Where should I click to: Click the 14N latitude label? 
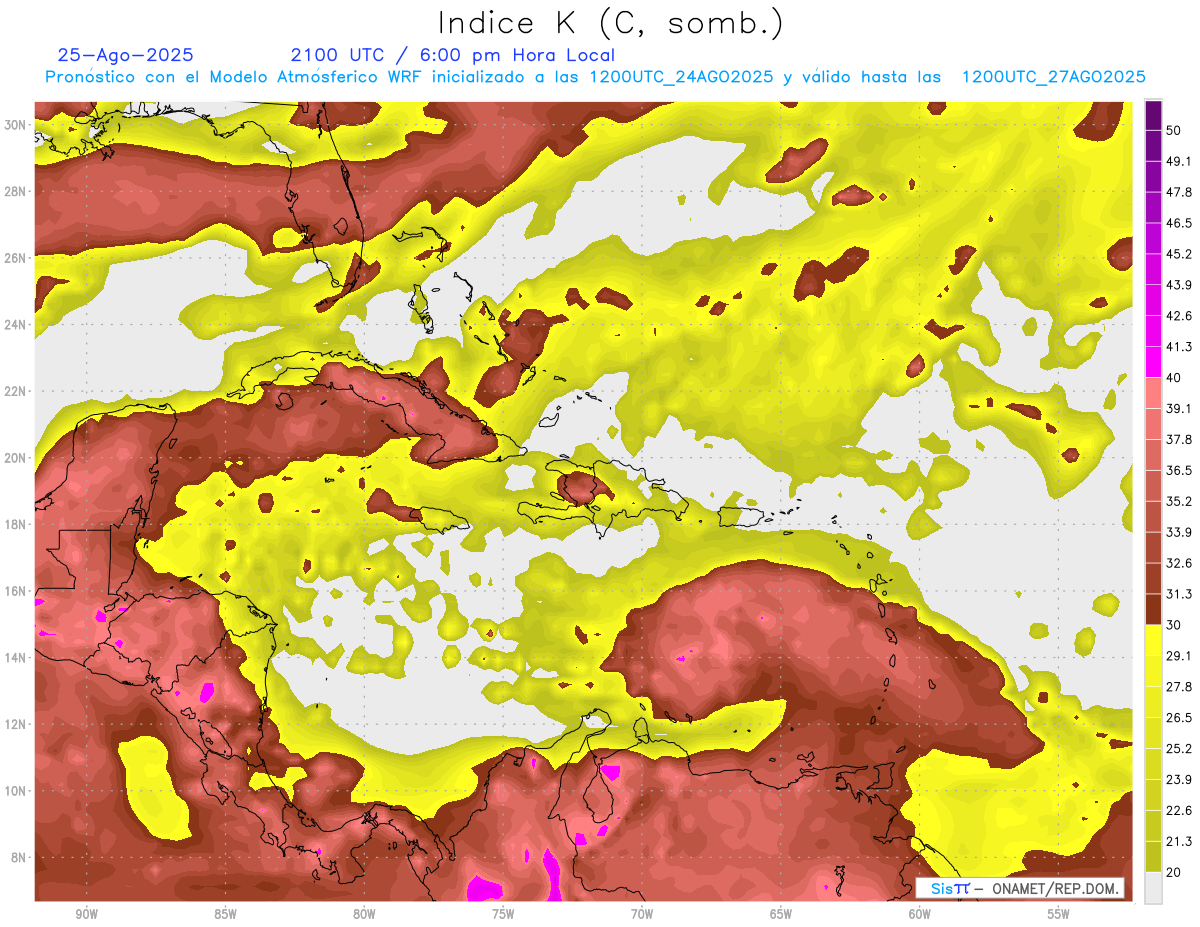click(x=16, y=657)
